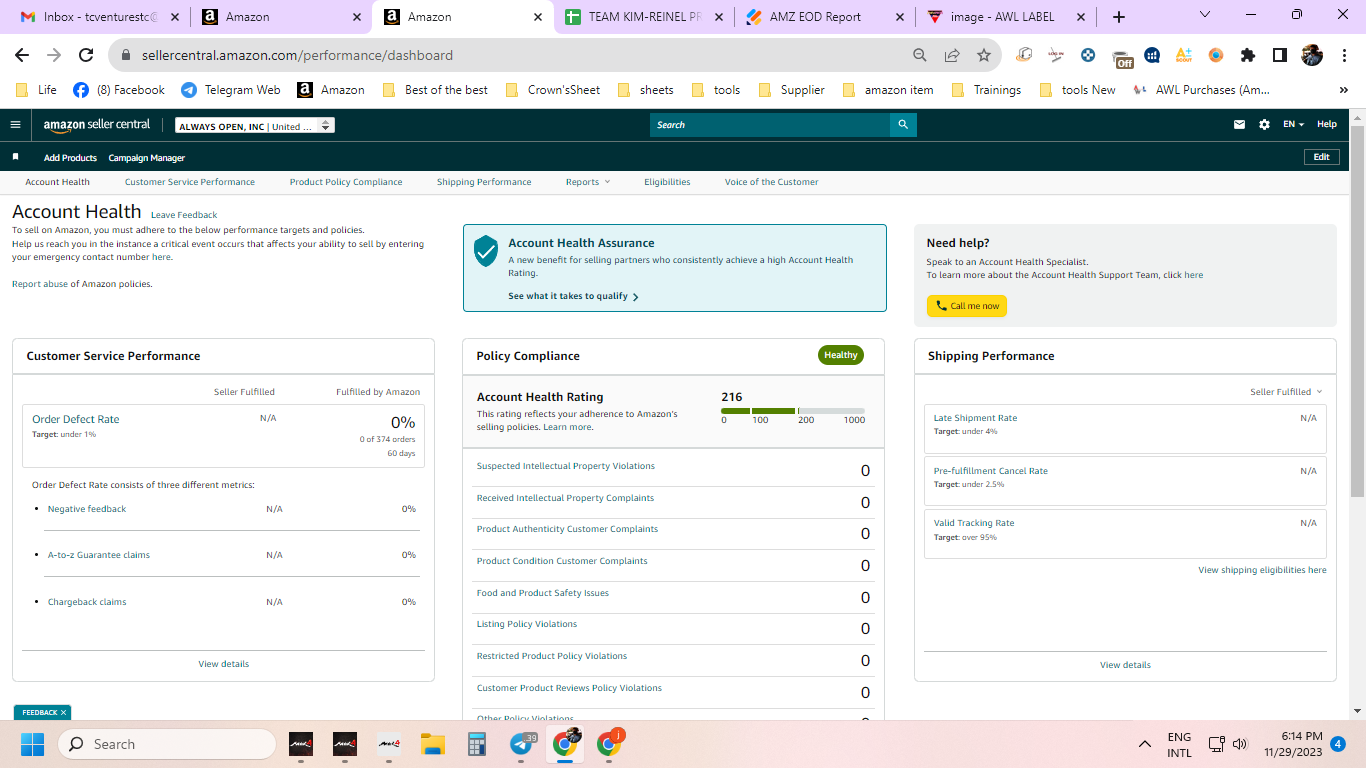Viewport: 1366px width, 768px height.
Task: Open the Facebook bookmark
Action: click(119, 90)
